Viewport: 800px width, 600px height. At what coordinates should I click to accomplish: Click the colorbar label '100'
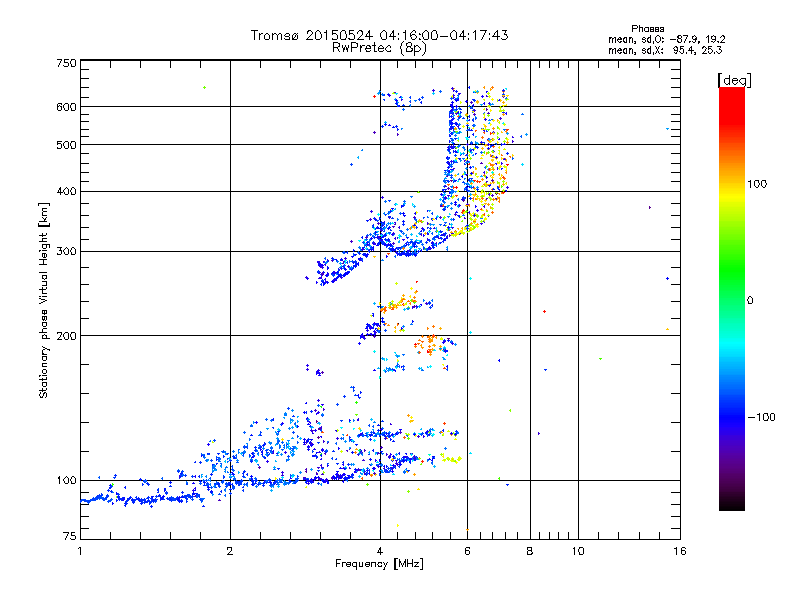[757, 184]
